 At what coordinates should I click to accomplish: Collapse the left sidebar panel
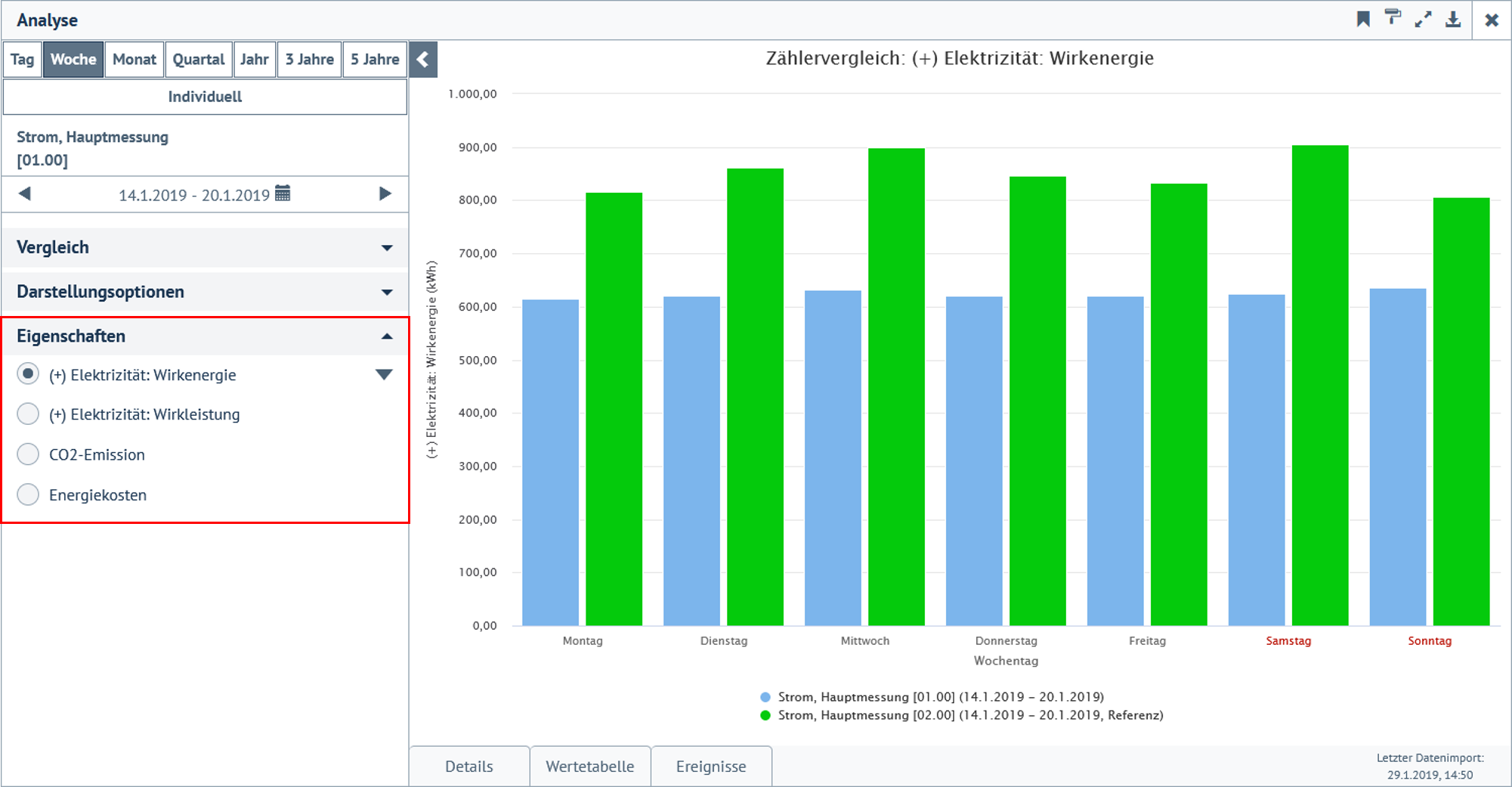[x=423, y=59]
